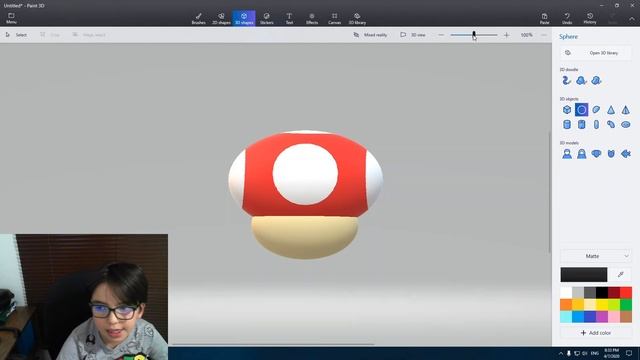Select the 3D shapes tab
This screenshot has width=640, height=360.
click(244, 18)
